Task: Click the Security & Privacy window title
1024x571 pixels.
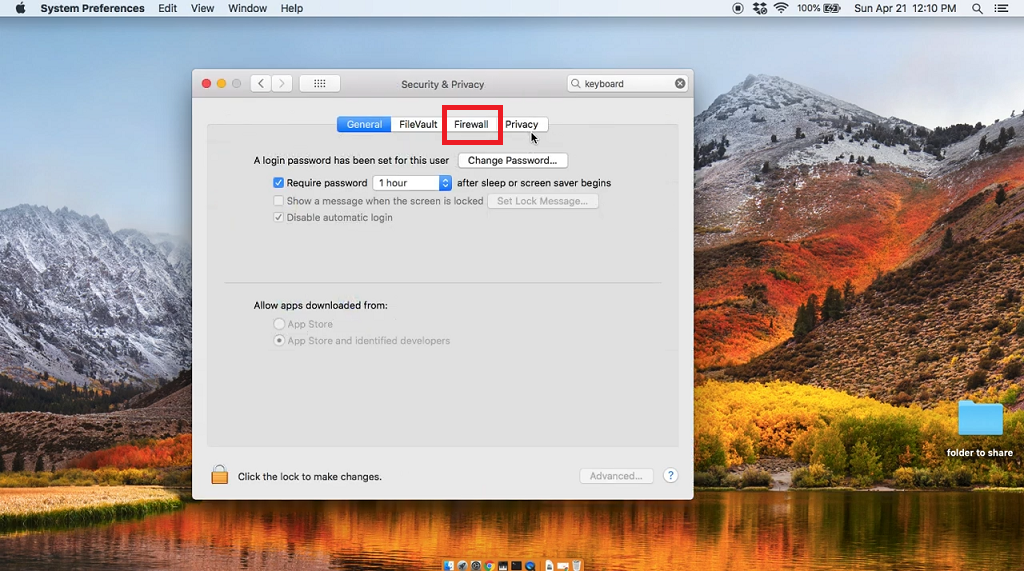Action: pyautogui.click(x=442, y=84)
